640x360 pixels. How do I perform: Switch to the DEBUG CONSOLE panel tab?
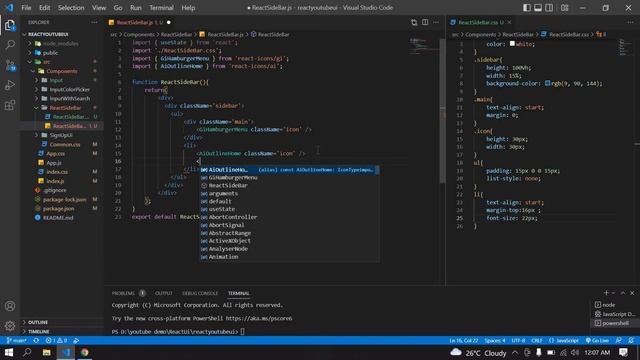click(x=200, y=293)
